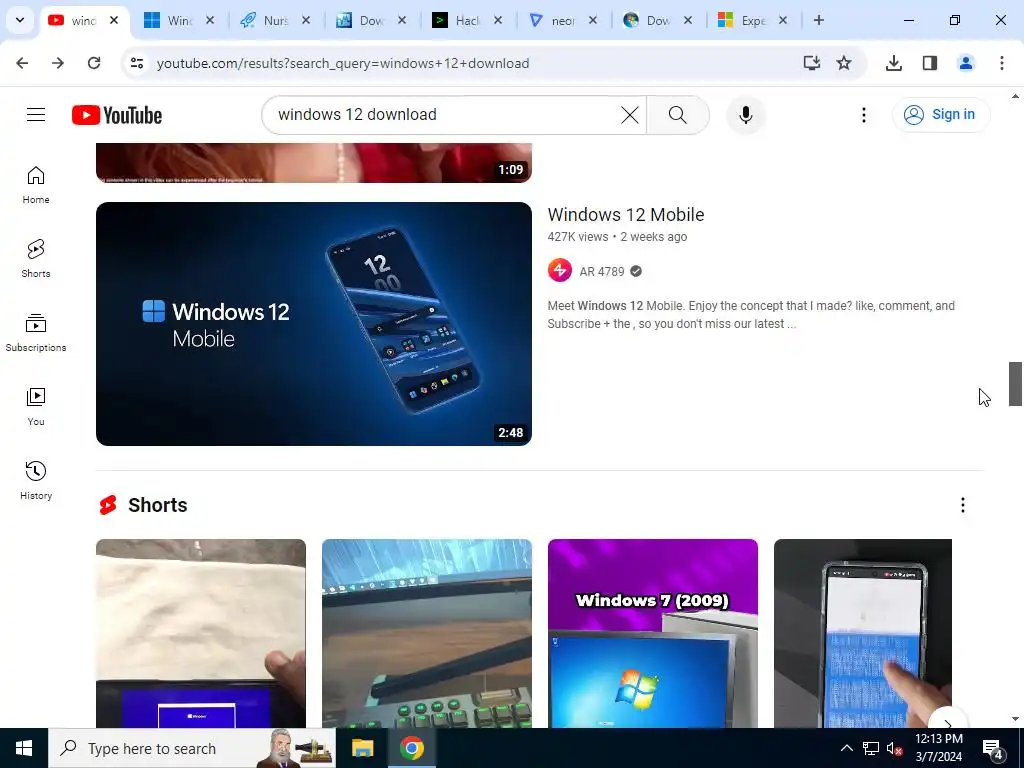The height and width of the screenshot is (768, 1024).
Task: Click the scrollbar up arrow
Action: pos(1015,96)
